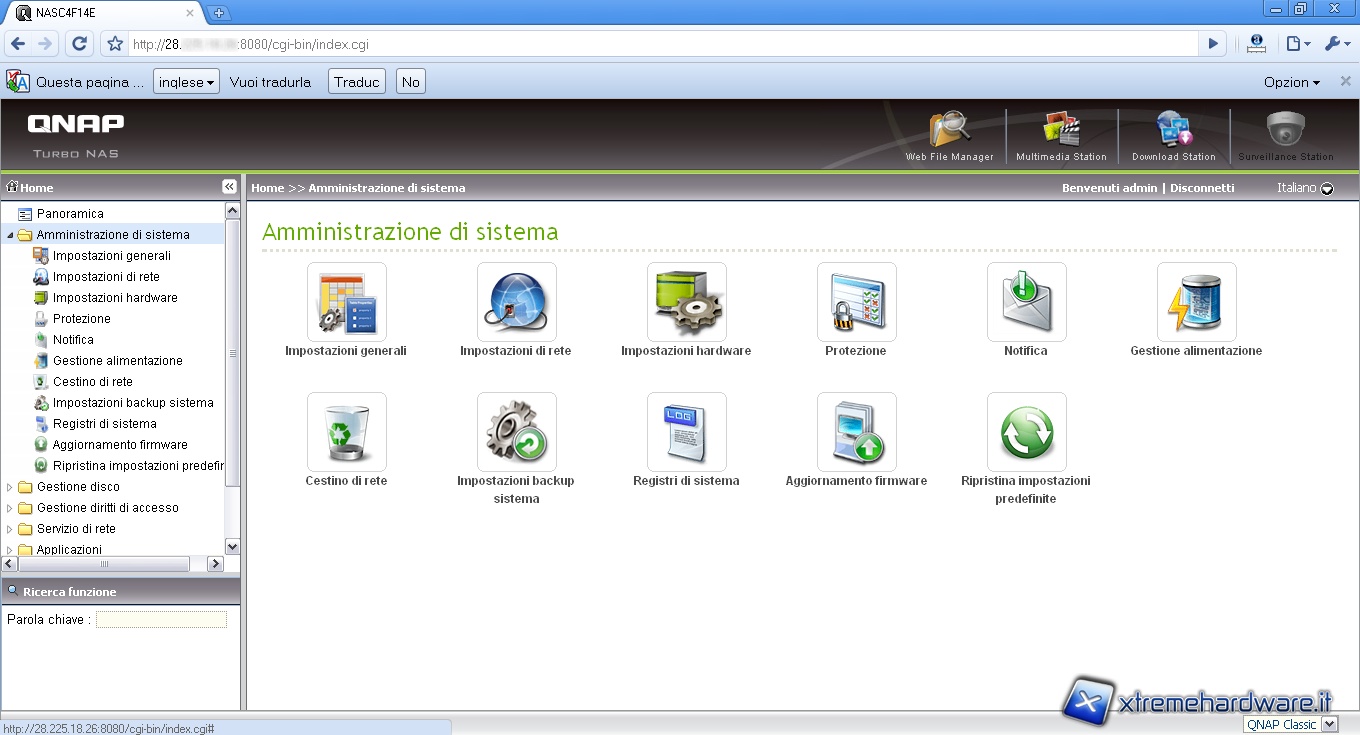The image size is (1360, 735).
Task: Open Gestione alimentazione battery icon
Action: click(1196, 302)
